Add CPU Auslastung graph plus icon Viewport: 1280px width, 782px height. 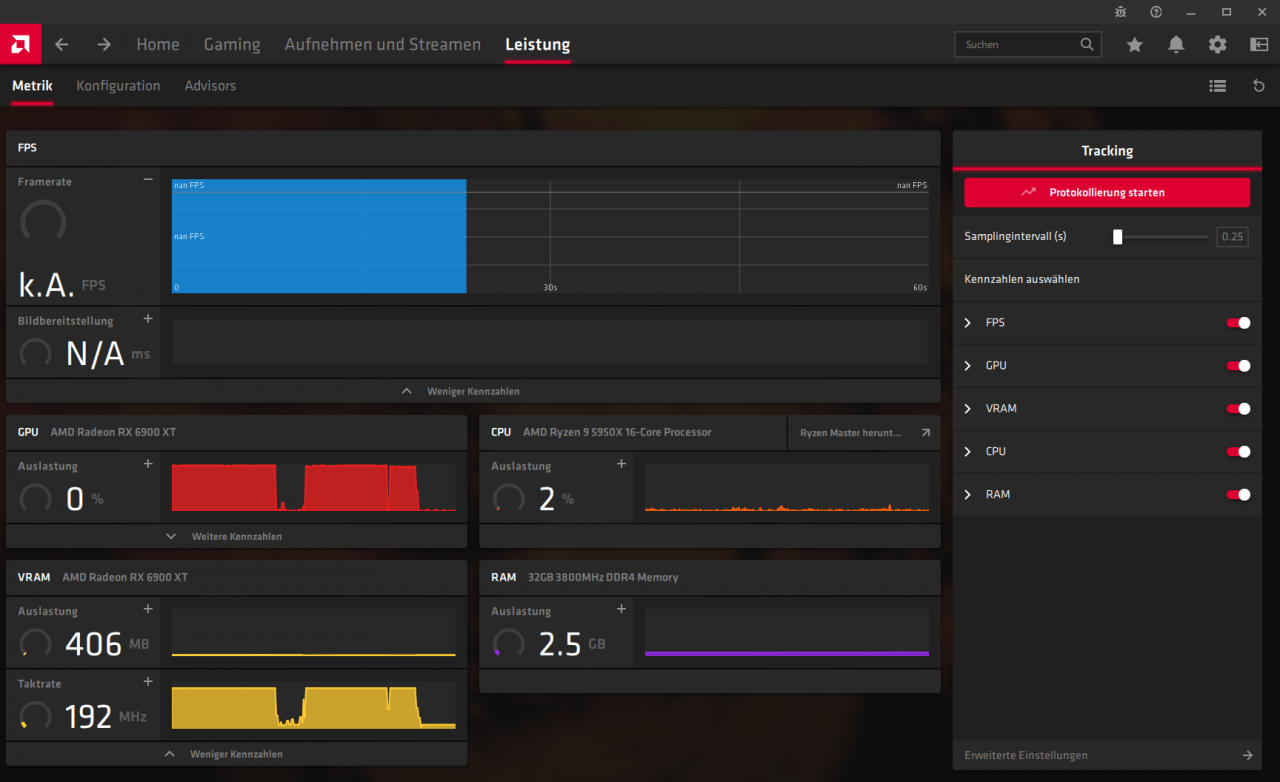[621, 464]
